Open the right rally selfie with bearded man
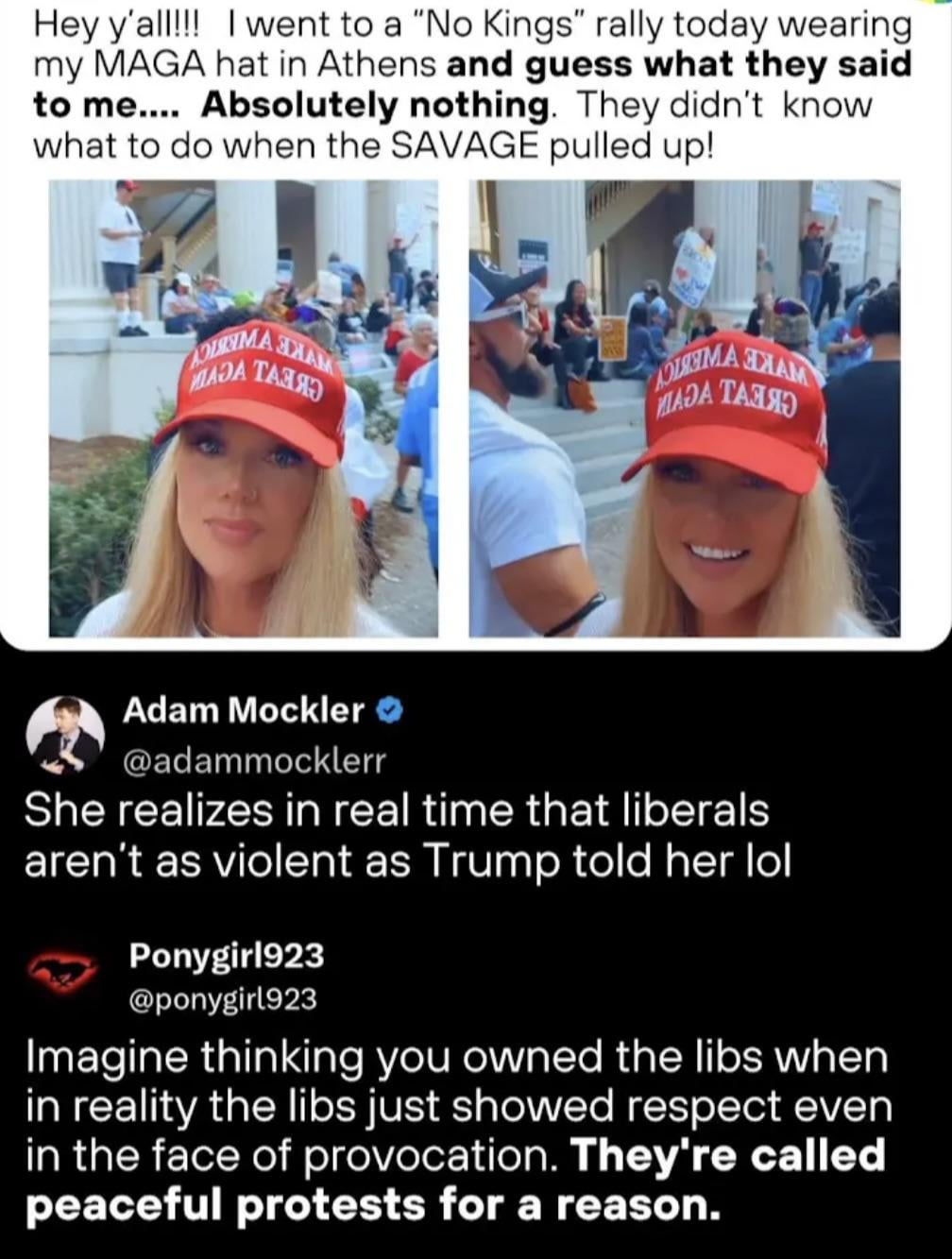This screenshot has height=1259, width=952. pos(684,408)
